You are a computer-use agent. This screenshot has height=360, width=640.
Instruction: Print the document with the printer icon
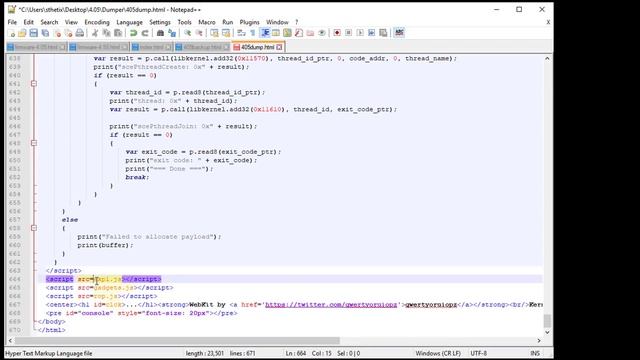(80, 33)
